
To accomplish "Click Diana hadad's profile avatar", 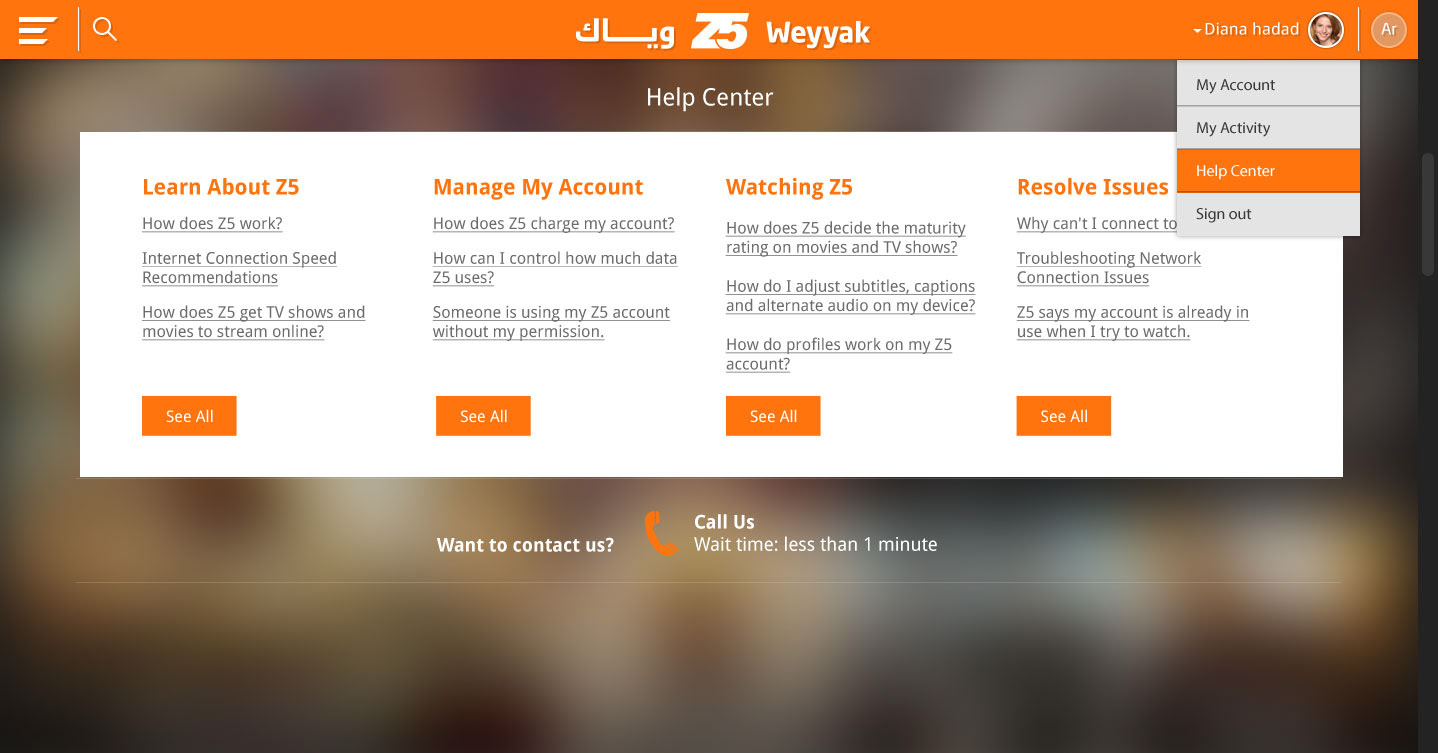I will (1326, 30).
